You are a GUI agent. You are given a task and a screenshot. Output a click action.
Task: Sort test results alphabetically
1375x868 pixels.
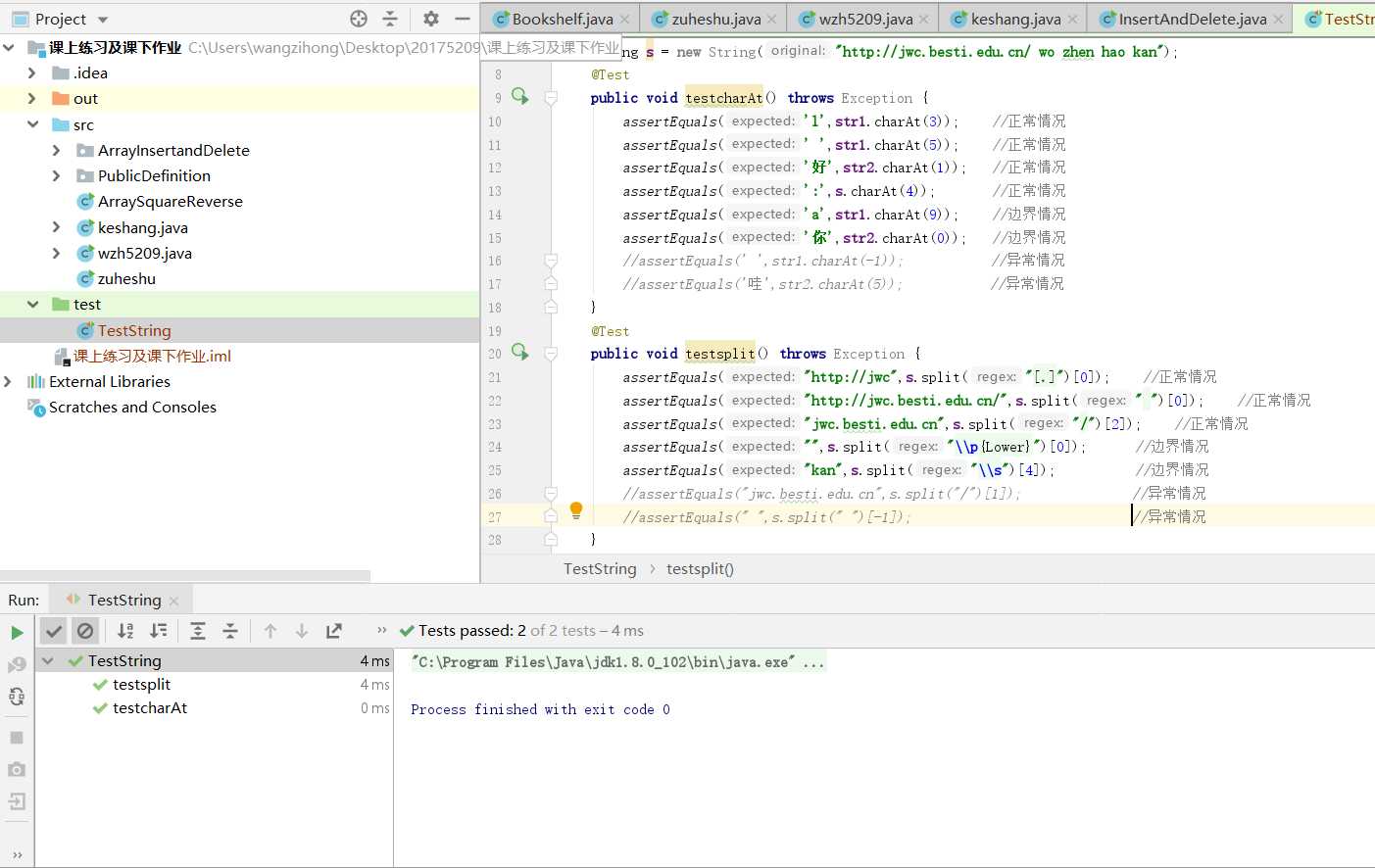coord(125,631)
